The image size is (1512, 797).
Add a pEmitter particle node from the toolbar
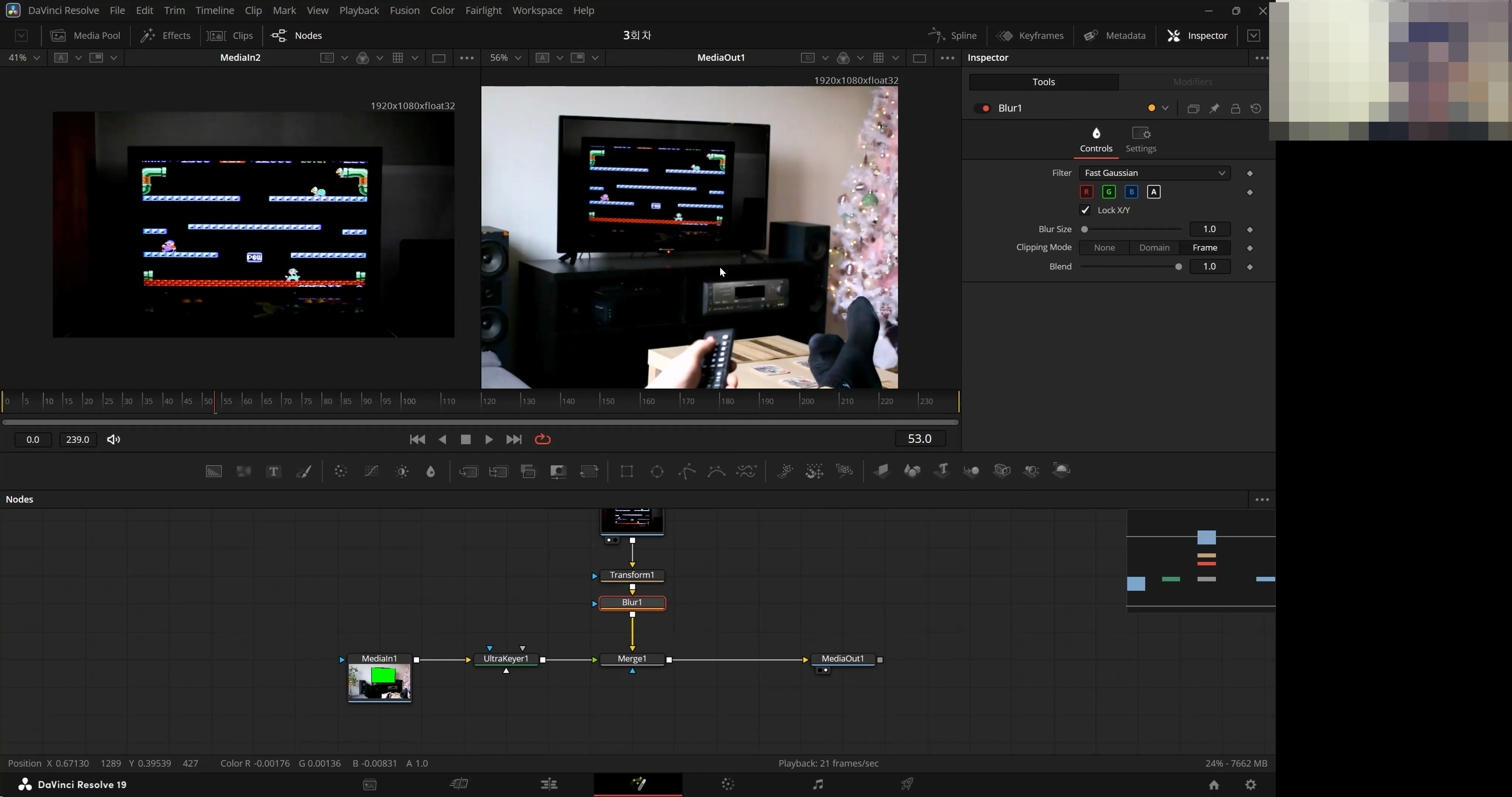click(x=785, y=471)
